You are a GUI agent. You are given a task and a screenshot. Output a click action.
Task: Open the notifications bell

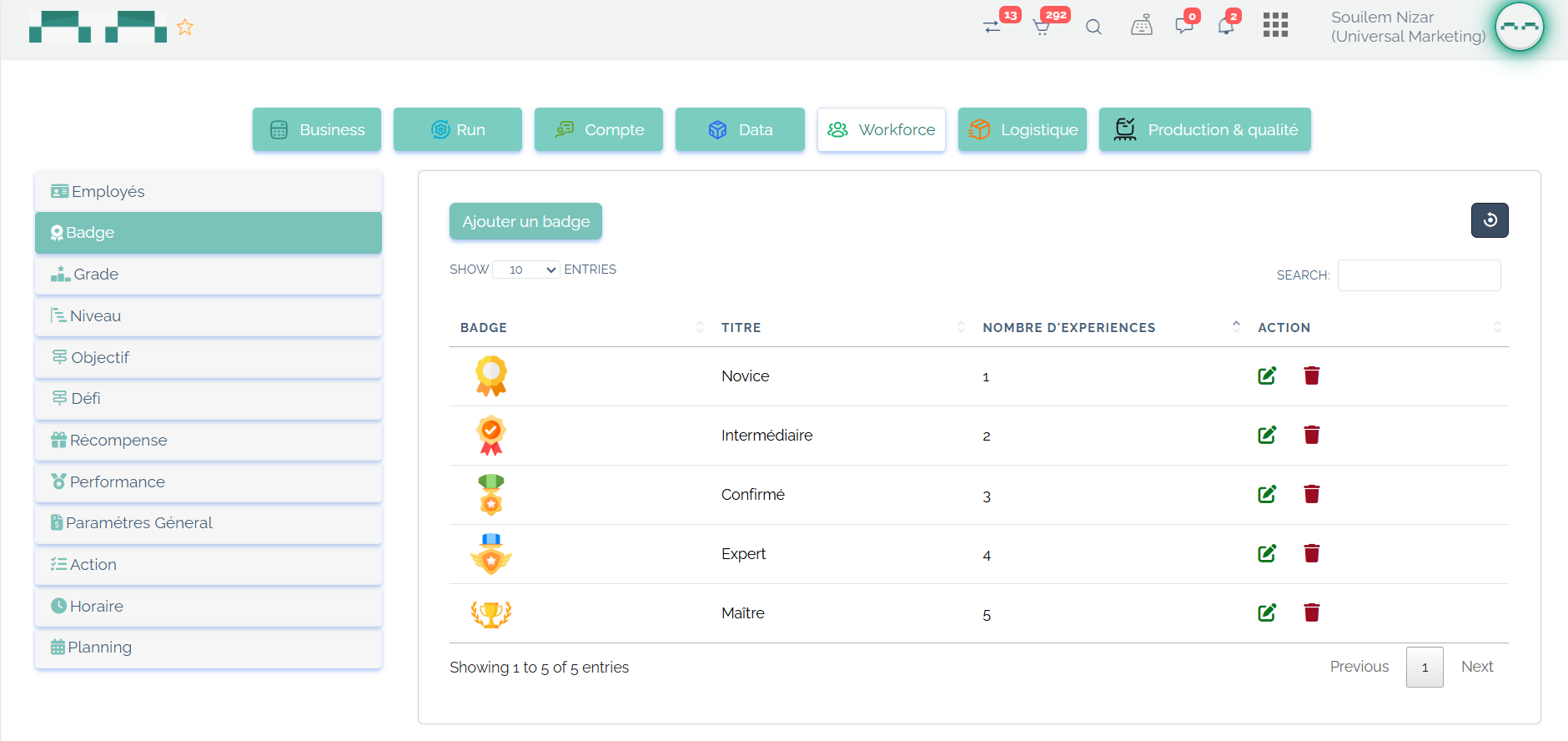[x=1225, y=27]
